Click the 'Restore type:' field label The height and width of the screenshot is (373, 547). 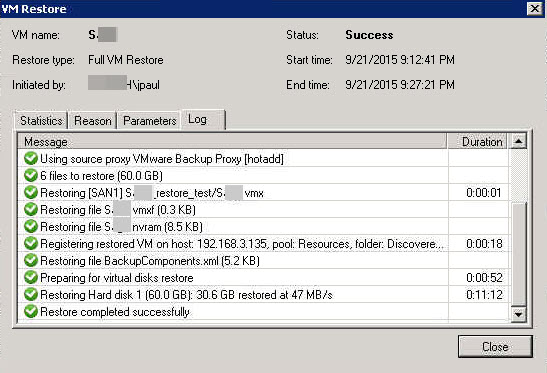(43, 60)
